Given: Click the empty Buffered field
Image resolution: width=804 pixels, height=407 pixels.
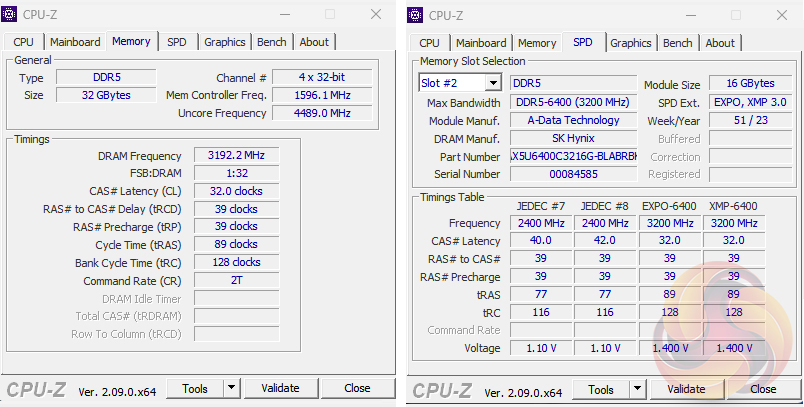Looking at the screenshot, I should pos(750,138).
